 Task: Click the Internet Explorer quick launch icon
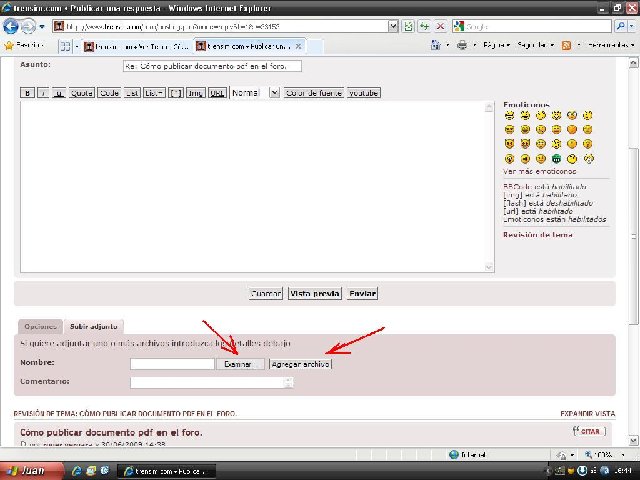pos(78,471)
